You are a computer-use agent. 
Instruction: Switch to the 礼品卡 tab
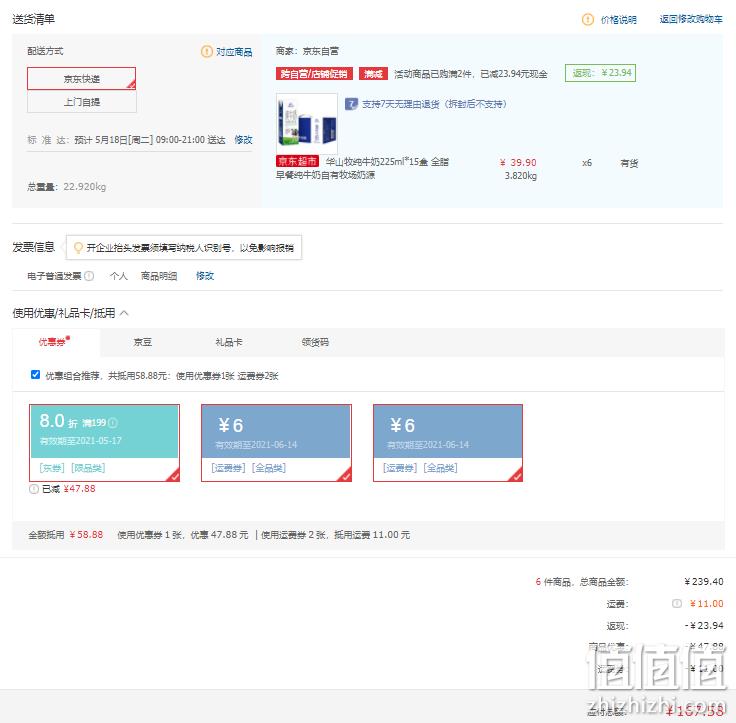(x=229, y=342)
